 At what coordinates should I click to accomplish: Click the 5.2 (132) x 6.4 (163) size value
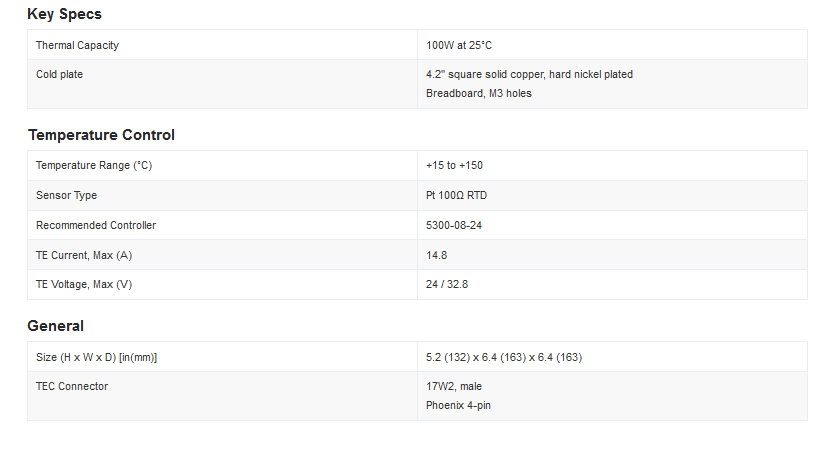[504, 357]
